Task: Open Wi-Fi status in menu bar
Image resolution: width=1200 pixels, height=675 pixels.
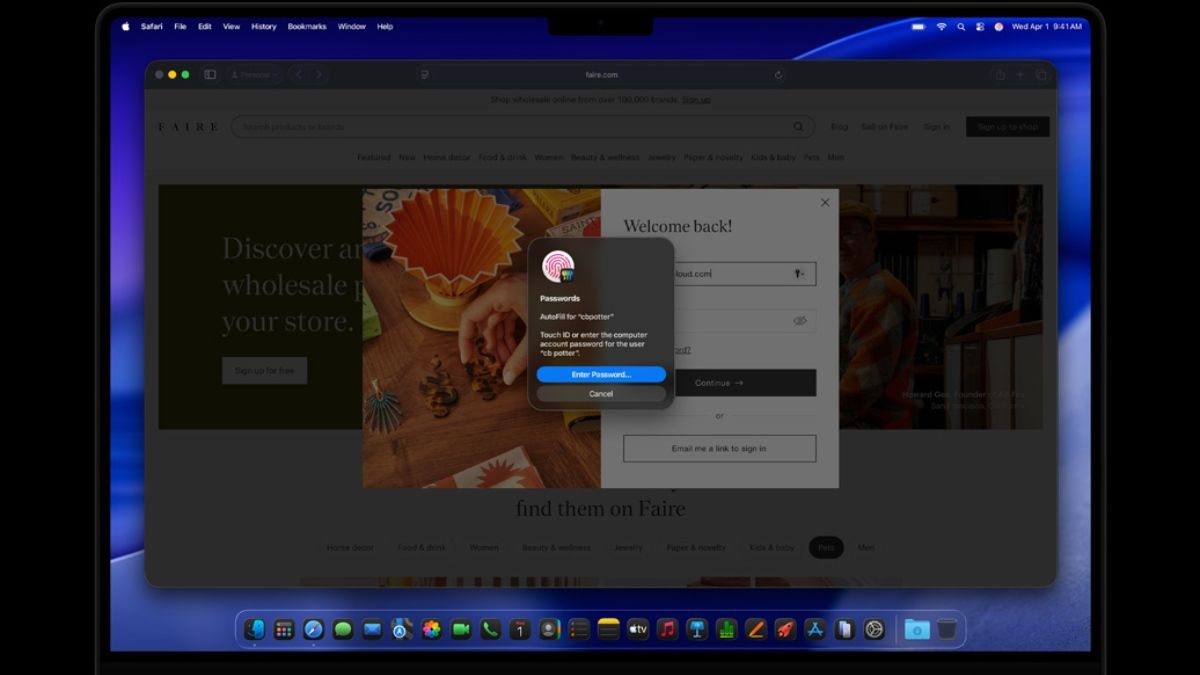Action: [x=941, y=27]
